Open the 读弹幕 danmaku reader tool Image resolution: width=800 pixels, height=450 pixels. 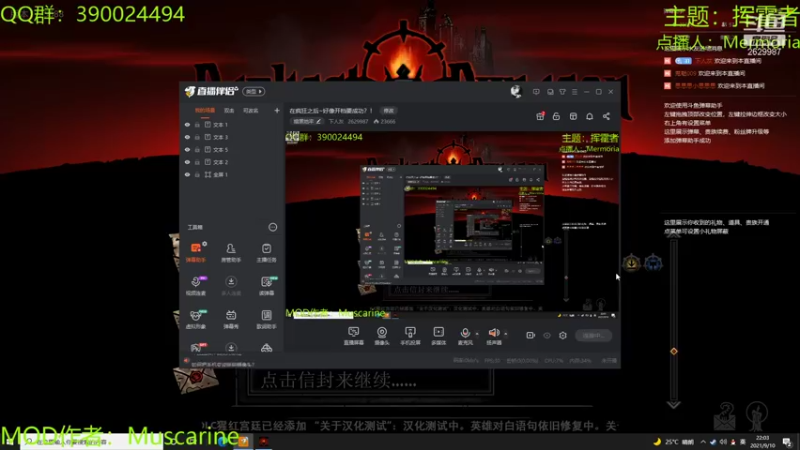click(x=266, y=285)
